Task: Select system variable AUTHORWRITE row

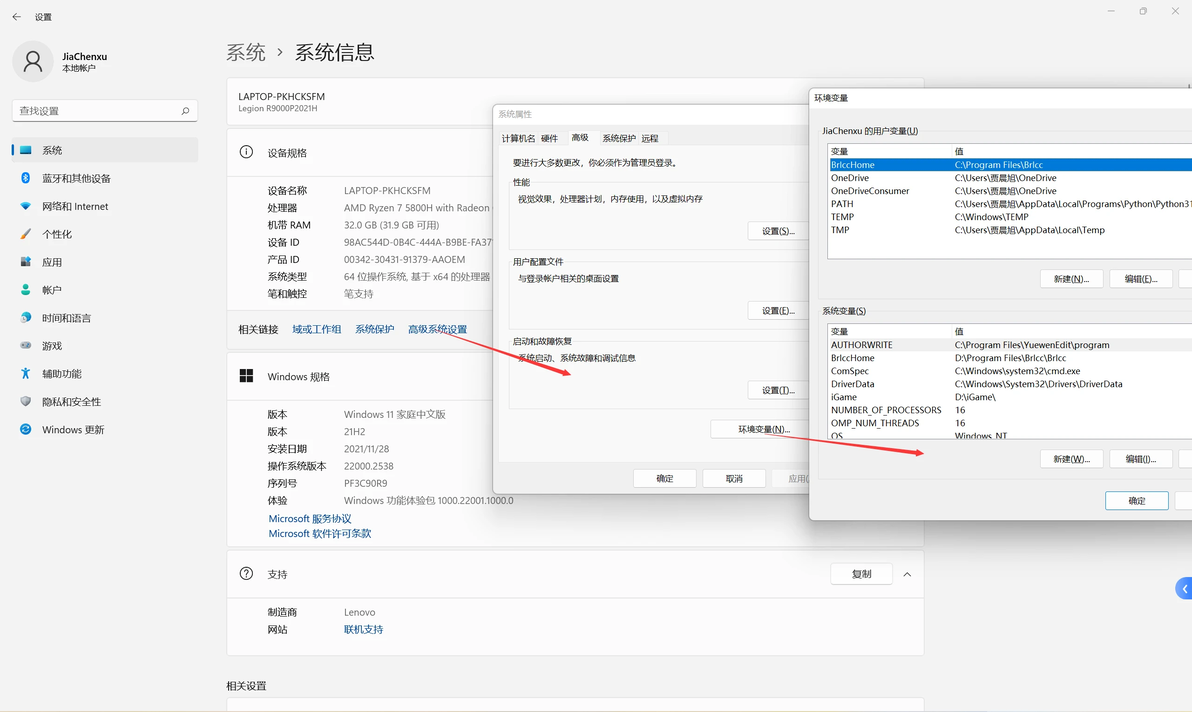Action: pos(1010,345)
